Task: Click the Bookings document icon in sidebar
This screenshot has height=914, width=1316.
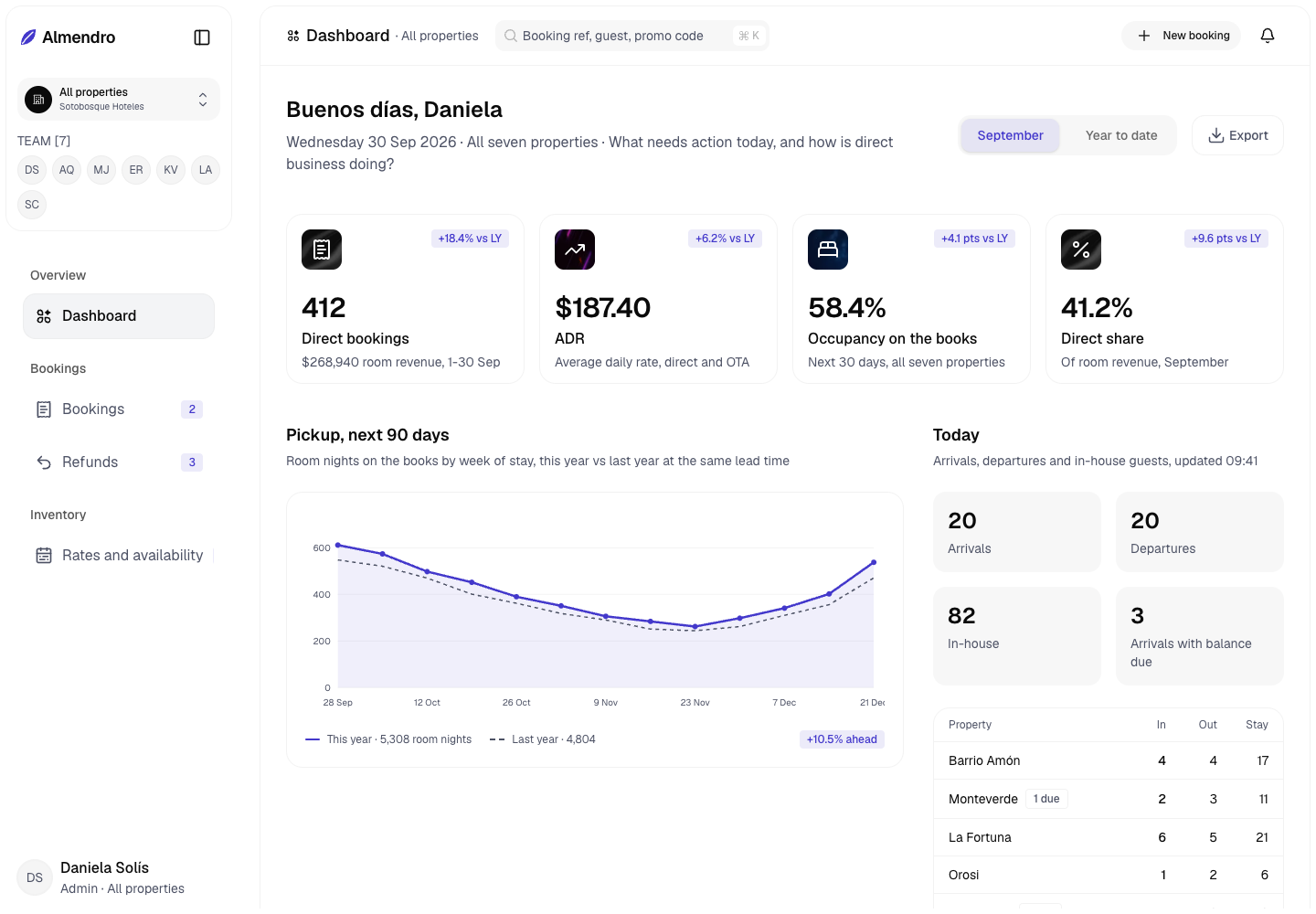Action: point(44,409)
